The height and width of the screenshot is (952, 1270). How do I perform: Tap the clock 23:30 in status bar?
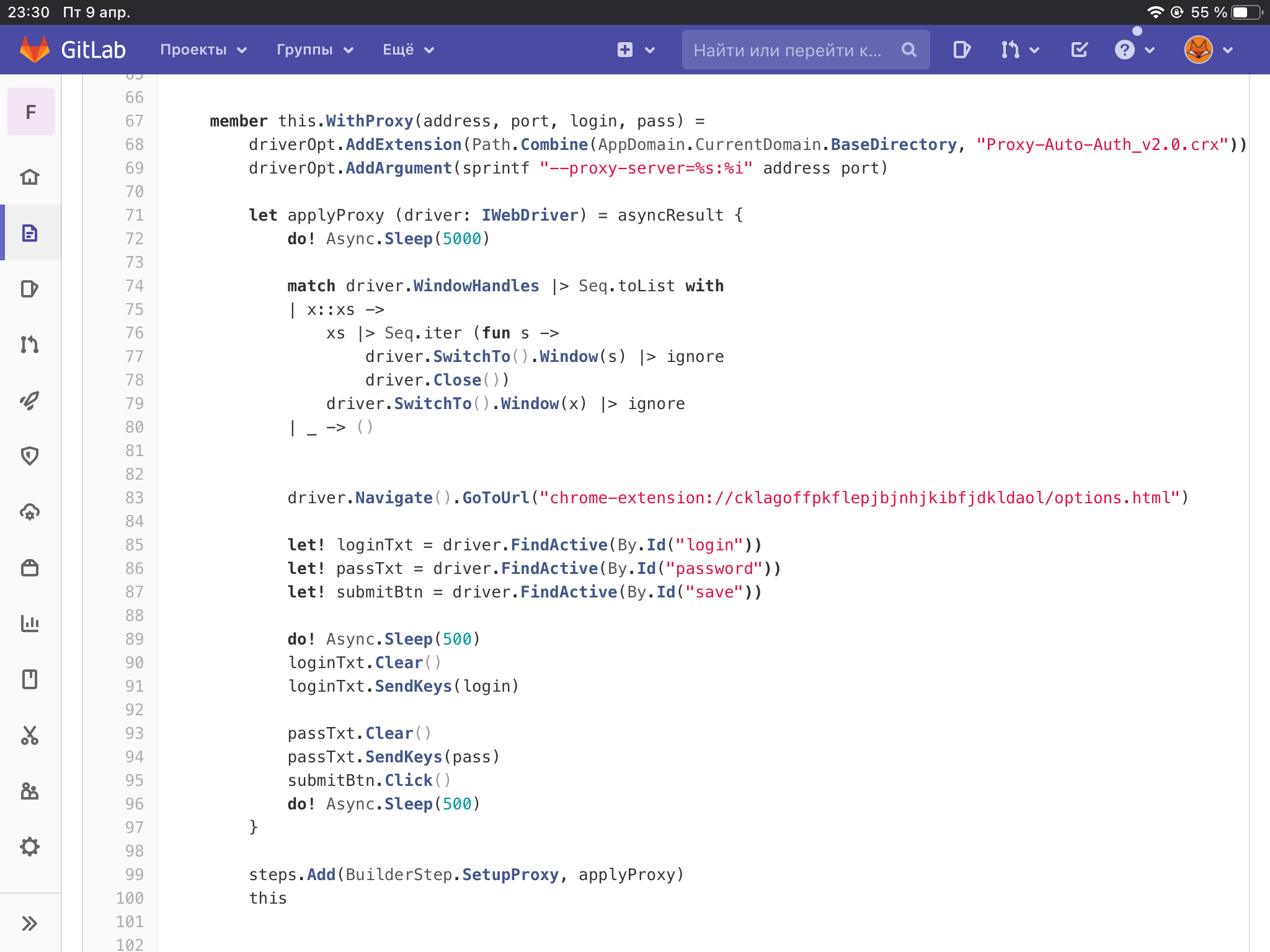pyautogui.click(x=29, y=12)
